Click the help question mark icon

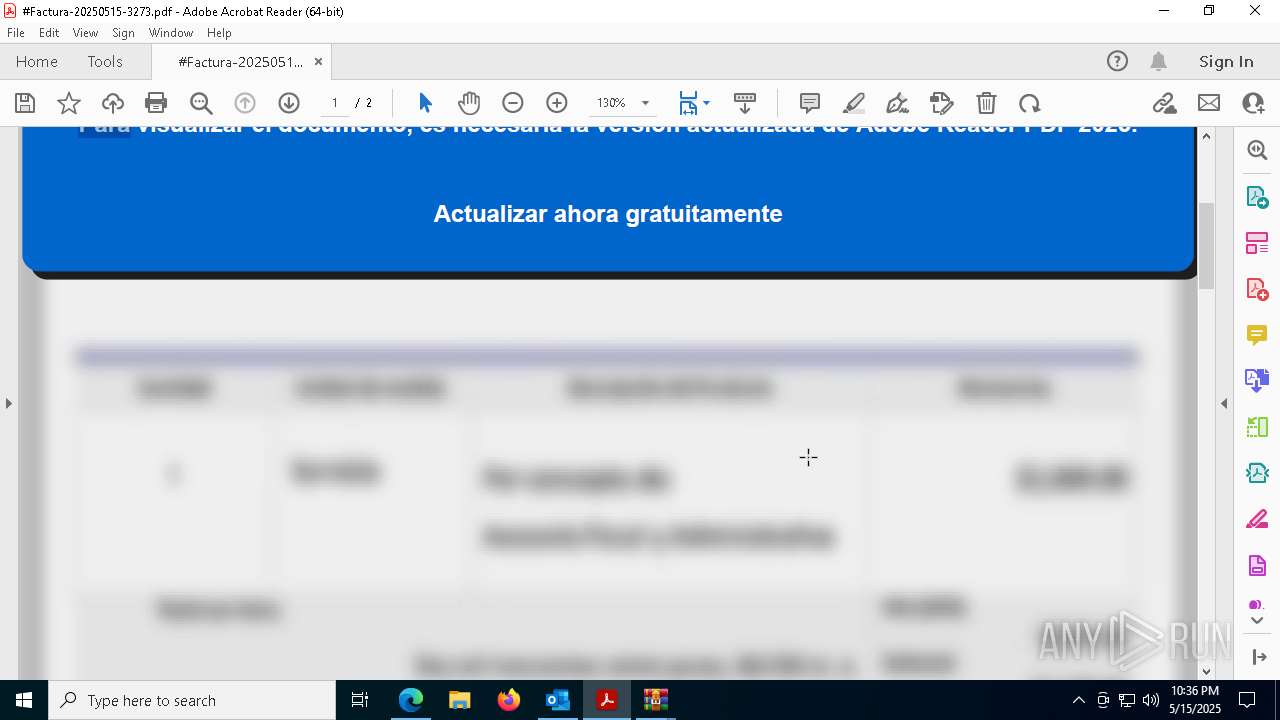[x=1117, y=62]
